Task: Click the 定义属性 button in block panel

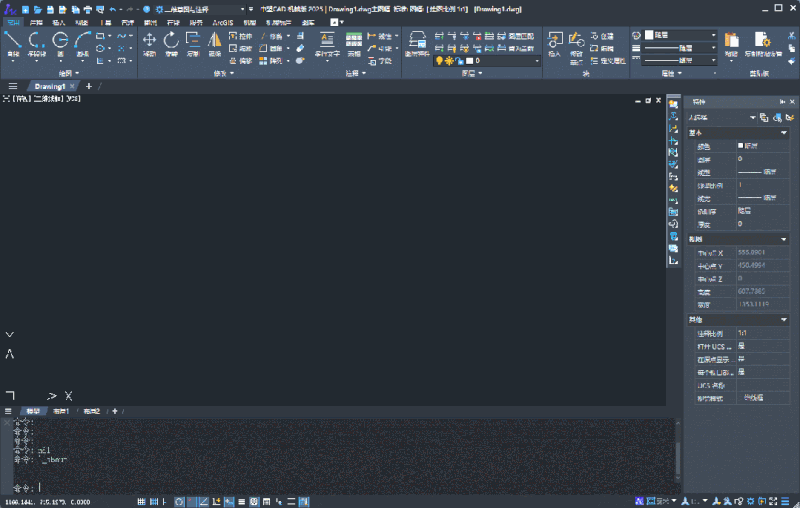Action: coord(608,61)
